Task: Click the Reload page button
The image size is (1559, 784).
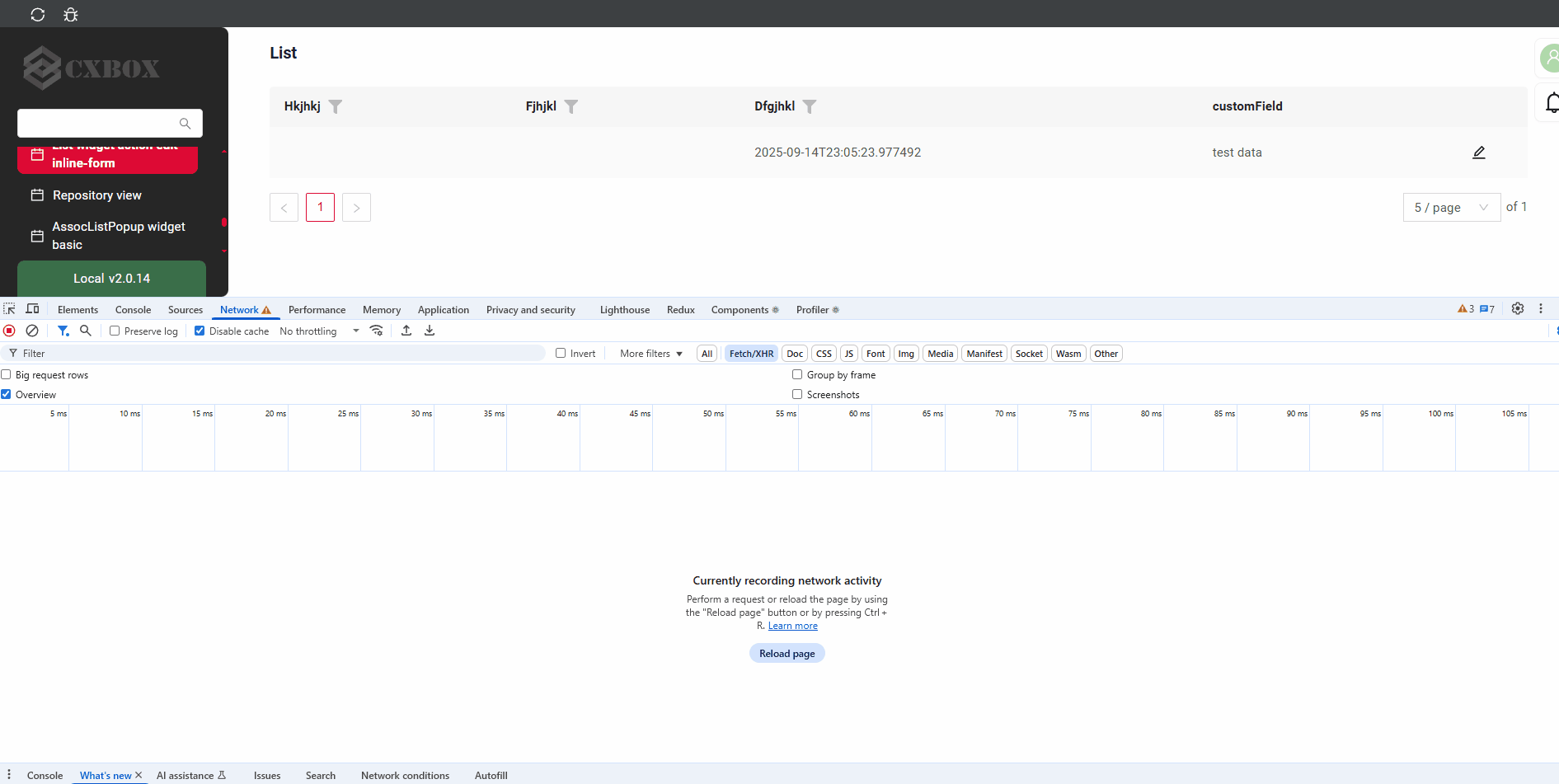Action: [787, 654]
